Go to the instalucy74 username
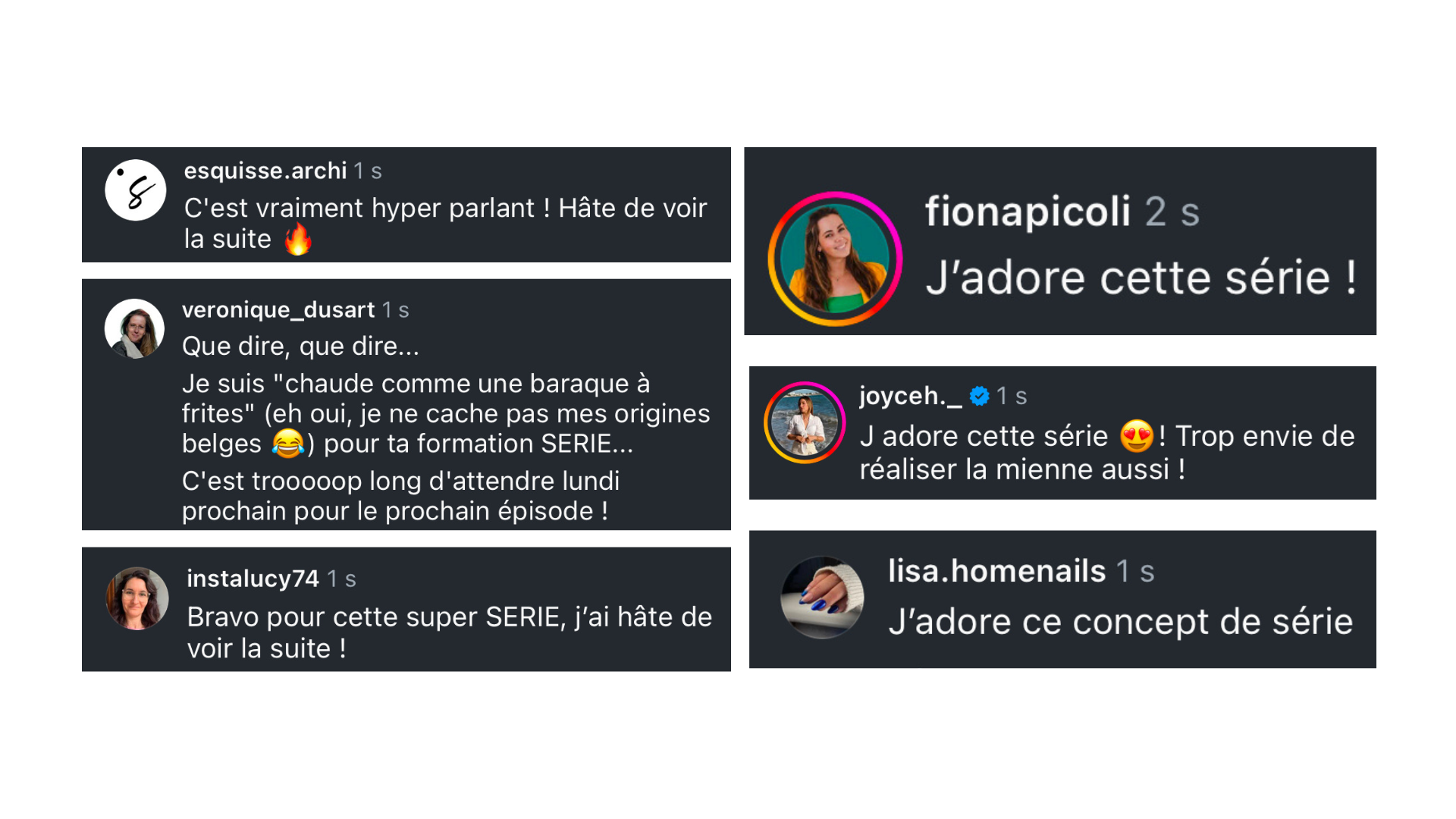 [253, 579]
